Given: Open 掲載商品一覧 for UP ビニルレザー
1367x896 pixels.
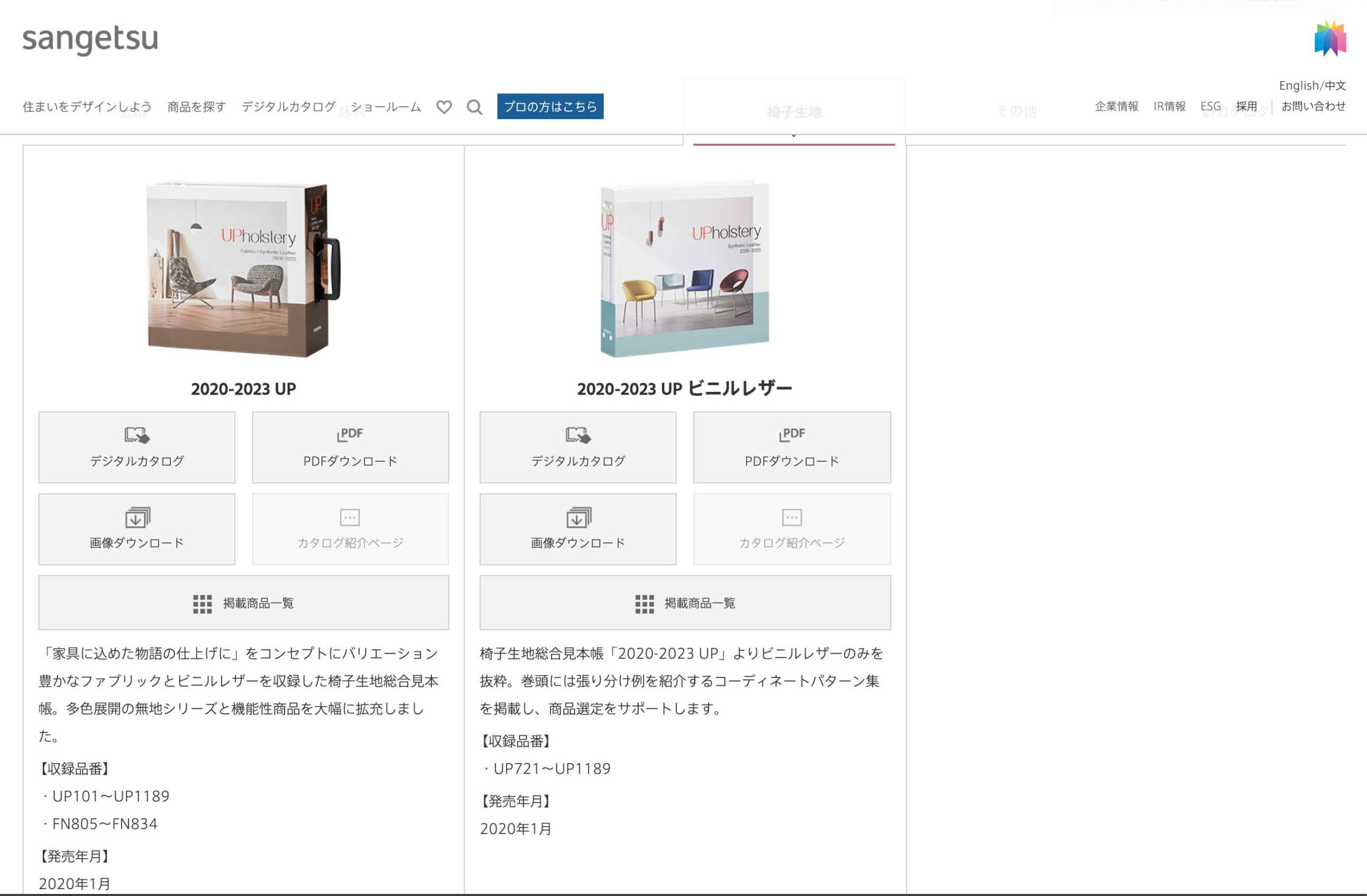Looking at the screenshot, I should click(x=685, y=602).
